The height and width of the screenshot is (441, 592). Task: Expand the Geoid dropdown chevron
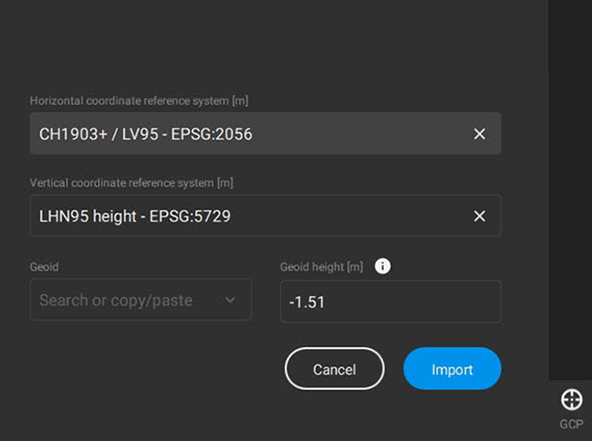(x=230, y=300)
